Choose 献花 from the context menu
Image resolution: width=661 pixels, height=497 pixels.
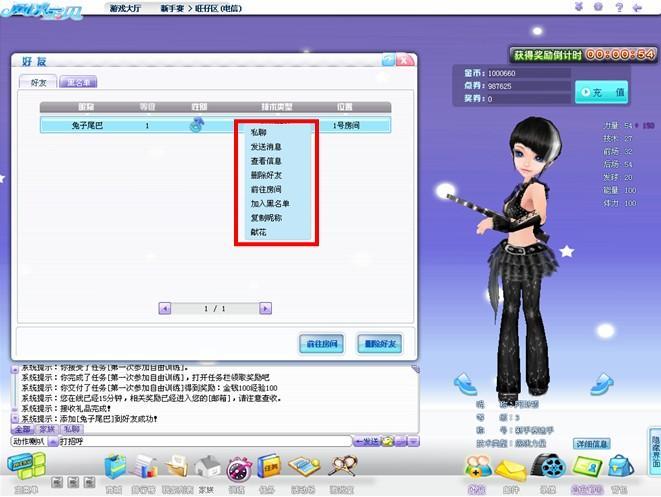258,232
